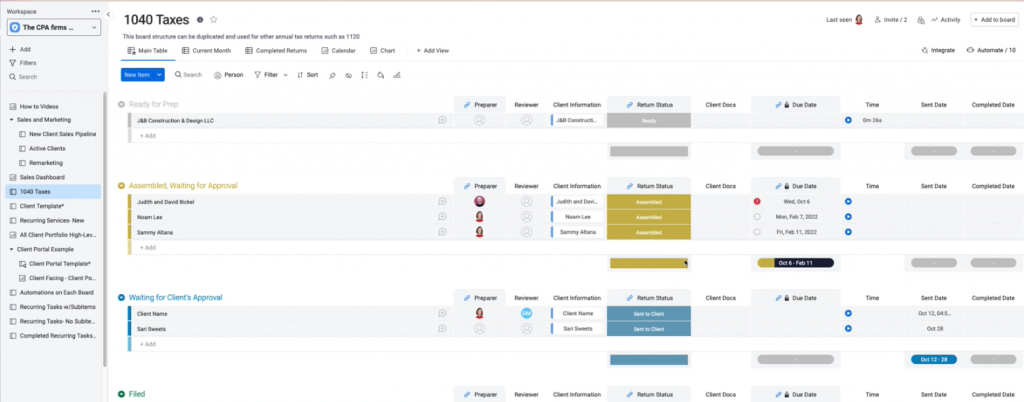
Task: Assign empty reviewer for Noam Lee
Action: coord(526,217)
